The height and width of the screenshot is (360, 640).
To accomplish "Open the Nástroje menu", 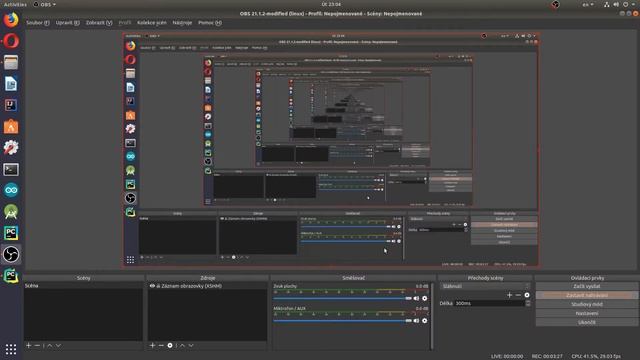I will (182, 23).
